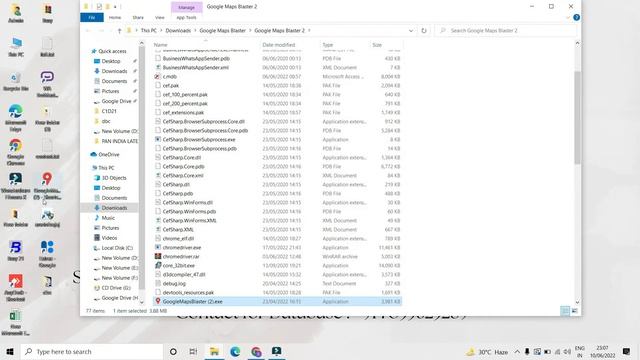The image size is (640, 360).
Task: Click the navigation pane scrollbar
Action: coord(142,167)
